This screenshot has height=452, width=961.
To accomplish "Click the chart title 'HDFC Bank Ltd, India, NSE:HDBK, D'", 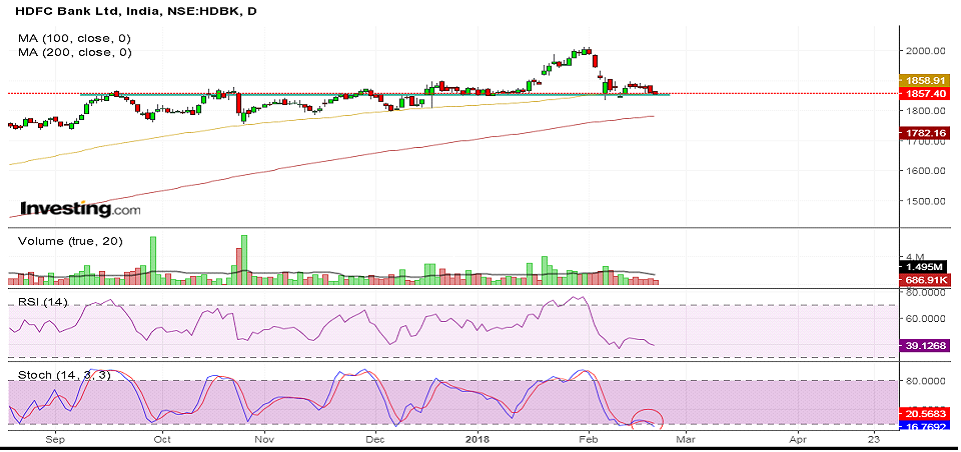I will click(135, 12).
